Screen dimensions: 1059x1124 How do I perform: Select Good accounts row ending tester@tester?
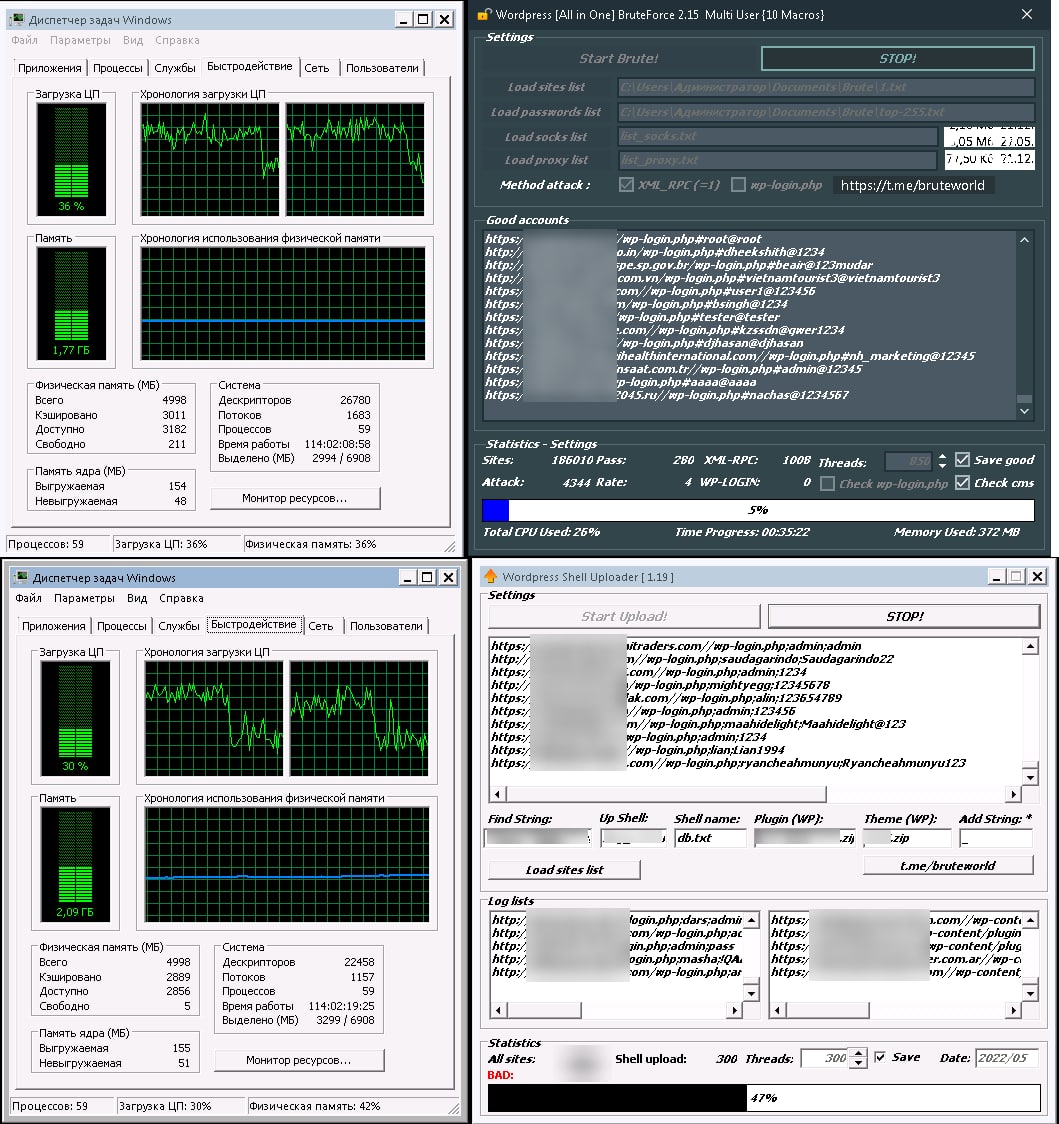click(x=632, y=317)
